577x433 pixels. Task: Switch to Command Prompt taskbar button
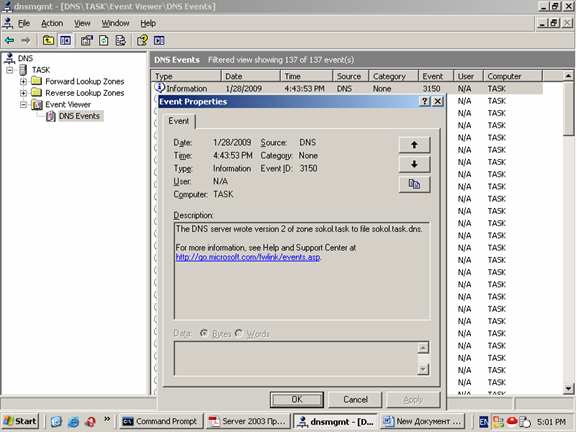[161, 421]
